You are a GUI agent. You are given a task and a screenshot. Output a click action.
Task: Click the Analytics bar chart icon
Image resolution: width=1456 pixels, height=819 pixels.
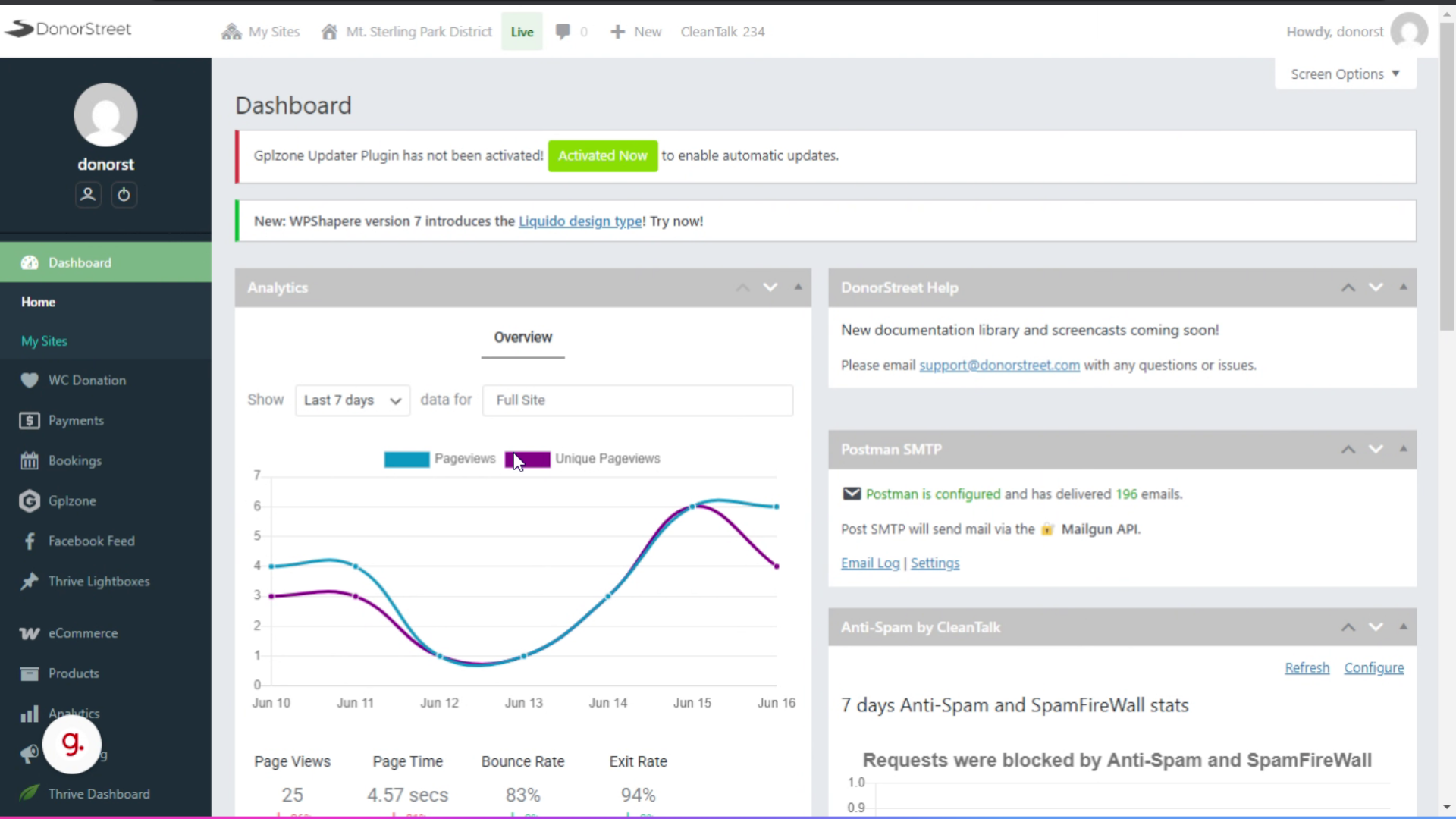click(x=29, y=714)
